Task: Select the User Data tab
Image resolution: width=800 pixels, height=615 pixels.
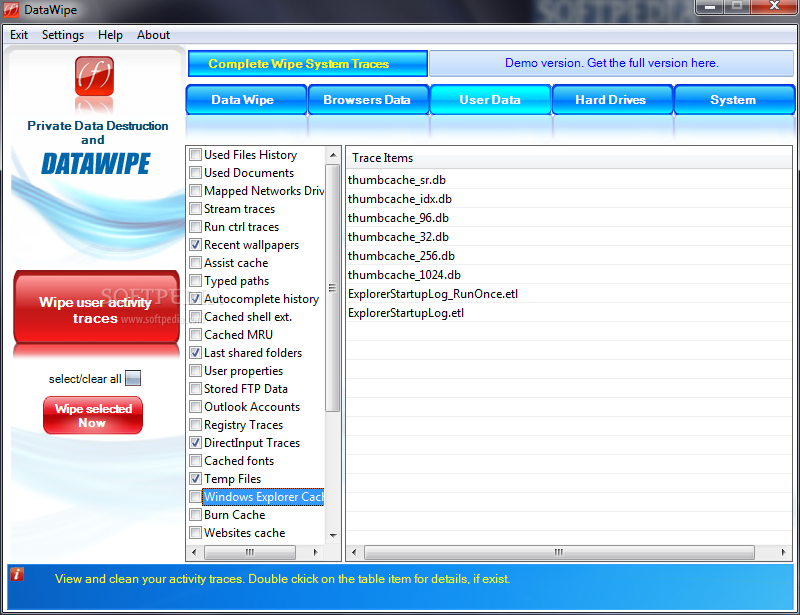Action: coord(490,100)
